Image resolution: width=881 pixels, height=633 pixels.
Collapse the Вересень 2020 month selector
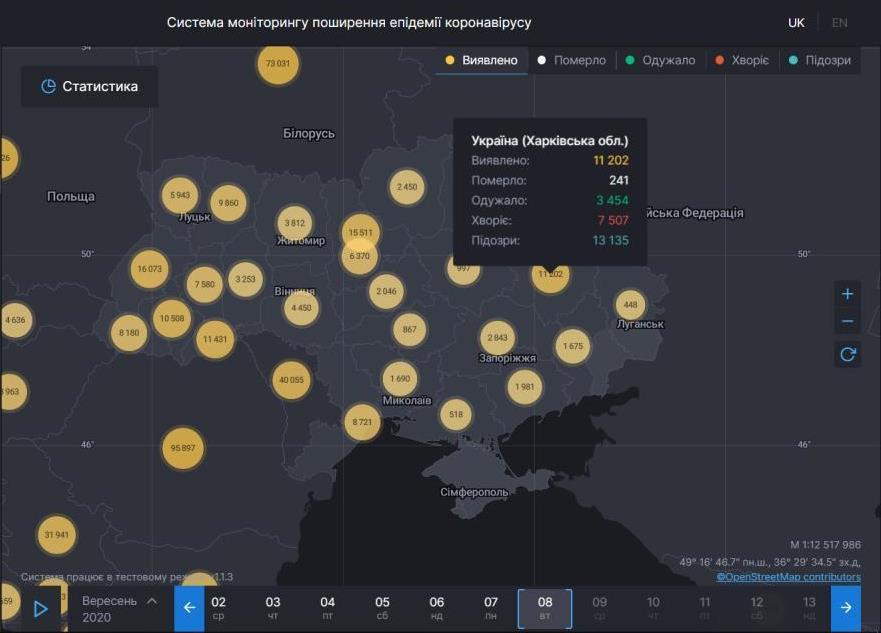pyautogui.click(x=150, y=600)
